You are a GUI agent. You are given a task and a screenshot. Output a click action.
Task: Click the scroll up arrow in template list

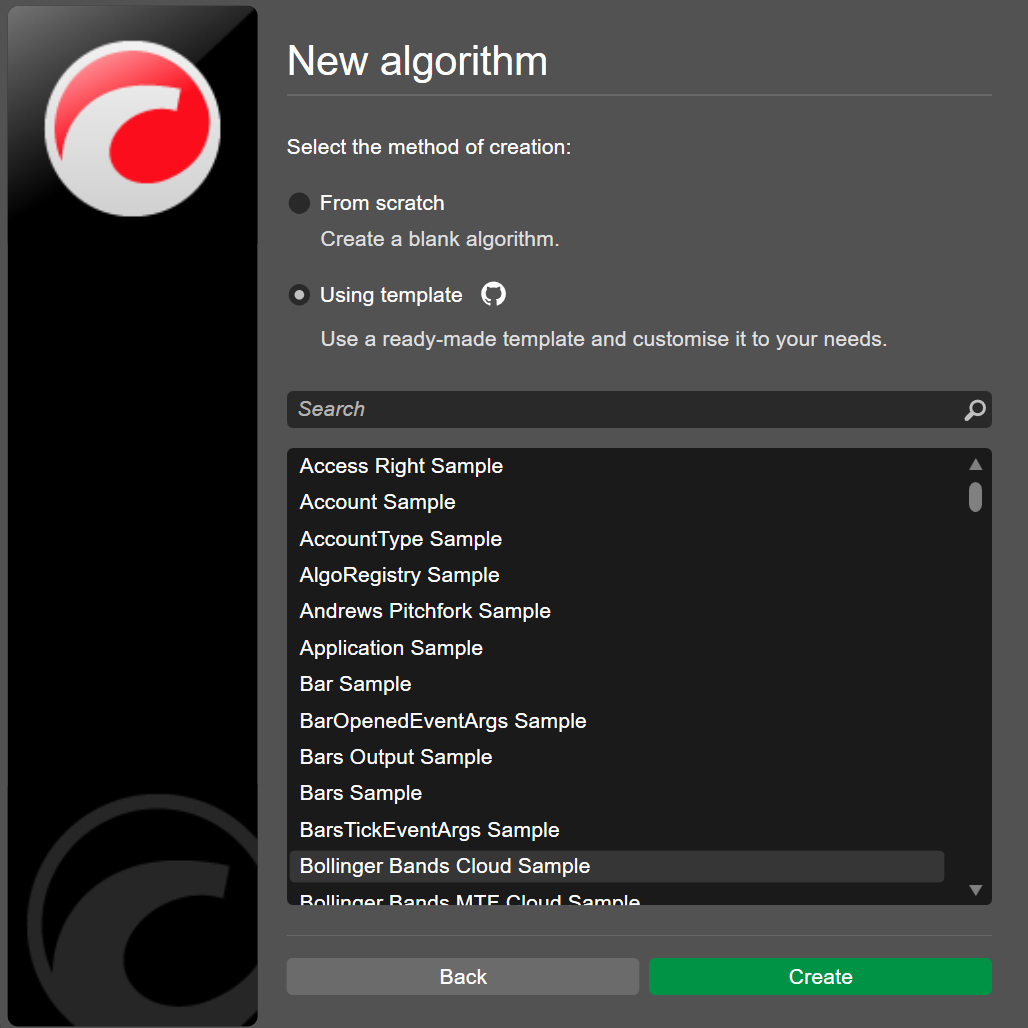[x=976, y=465]
